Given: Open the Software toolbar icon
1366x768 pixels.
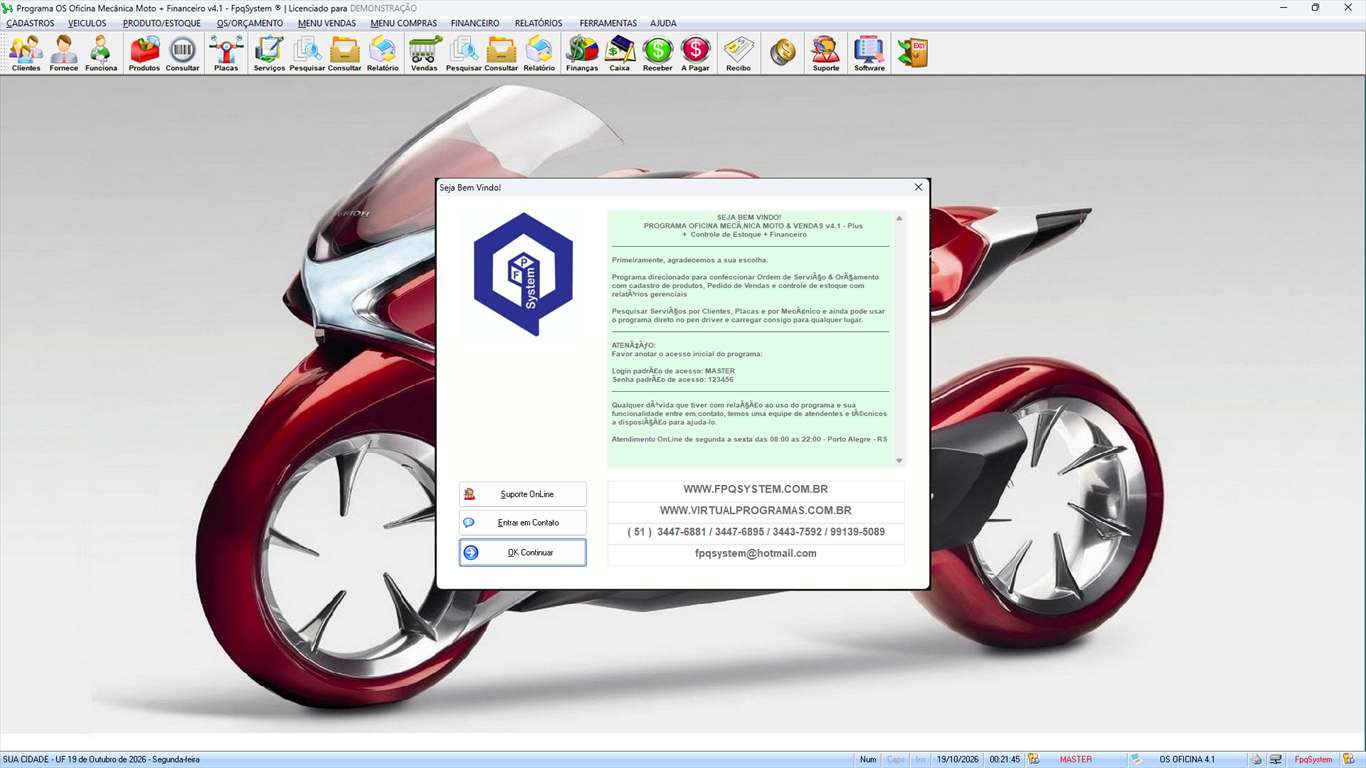Looking at the screenshot, I should click(869, 54).
